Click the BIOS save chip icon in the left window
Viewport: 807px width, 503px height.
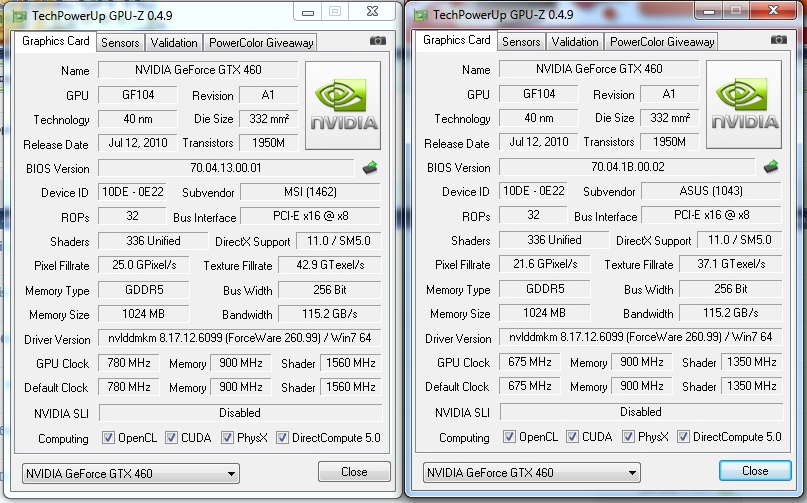click(x=370, y=167)
